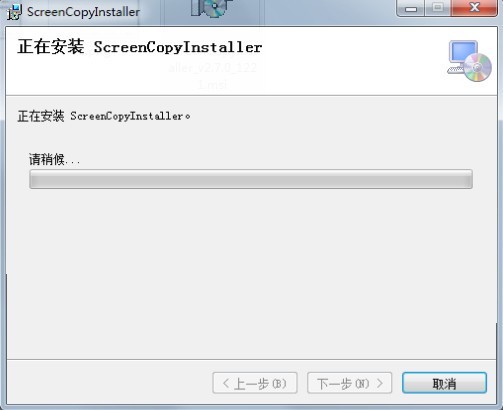Click the disc icon behind the title bar
The width and height of the screenshot is (503, 410).
coord(211,8)
